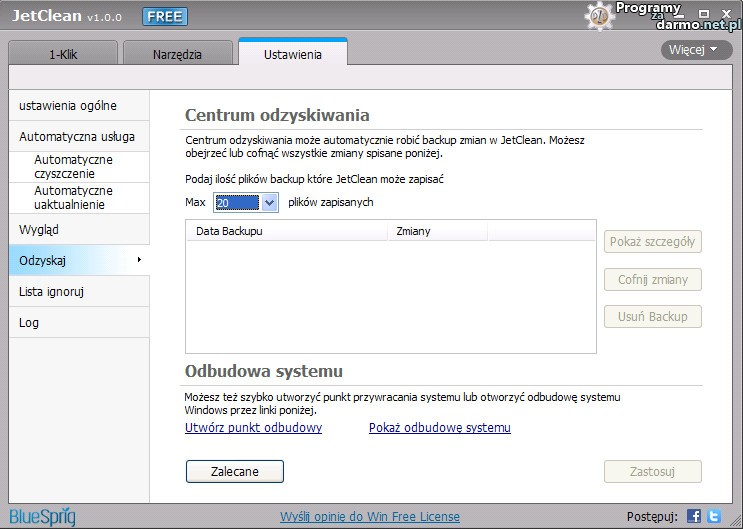Open Automatyczne czyszczenie settings
Screen dimensions: 743x529
pos(74,167)
